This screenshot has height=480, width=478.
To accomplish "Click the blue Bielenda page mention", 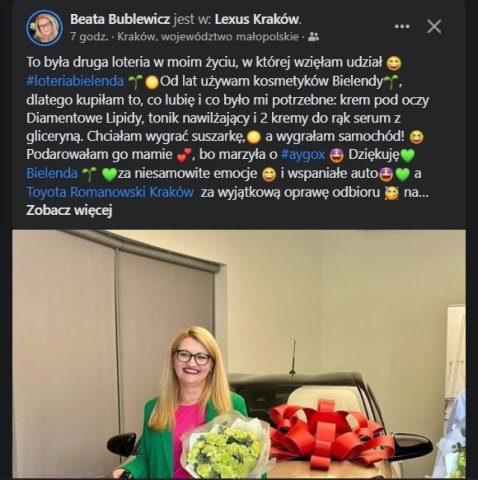I will [x=52, y=173].
